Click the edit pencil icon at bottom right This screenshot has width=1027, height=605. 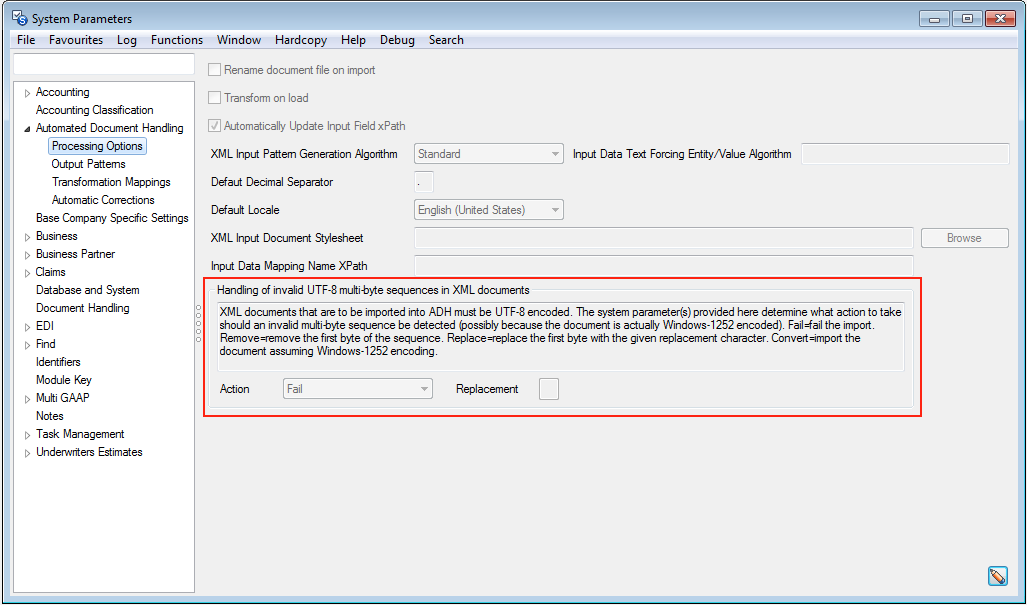pyautogui.click(x=996, y=576)
